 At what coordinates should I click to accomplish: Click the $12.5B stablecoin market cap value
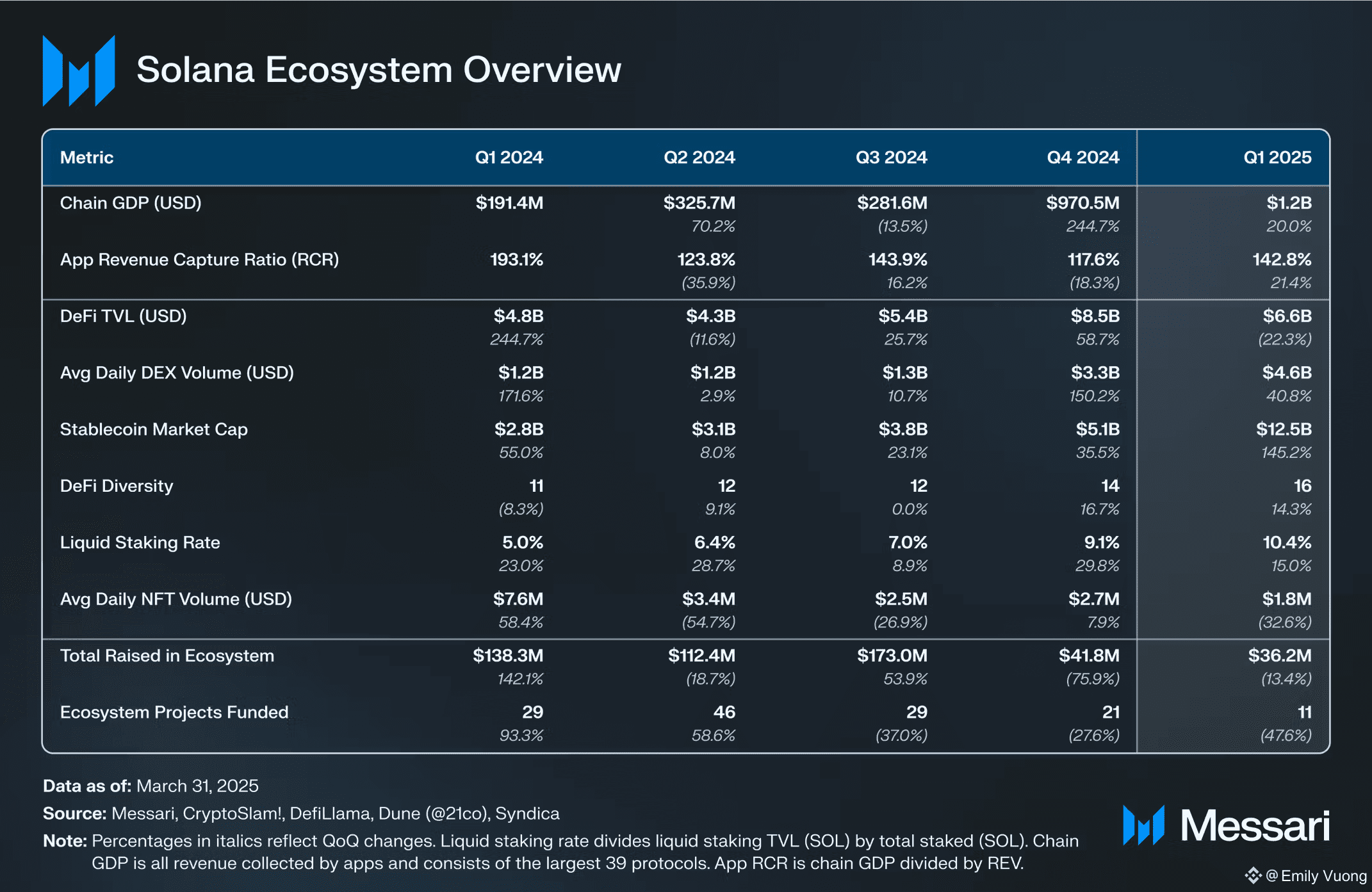pos(1283,429)
